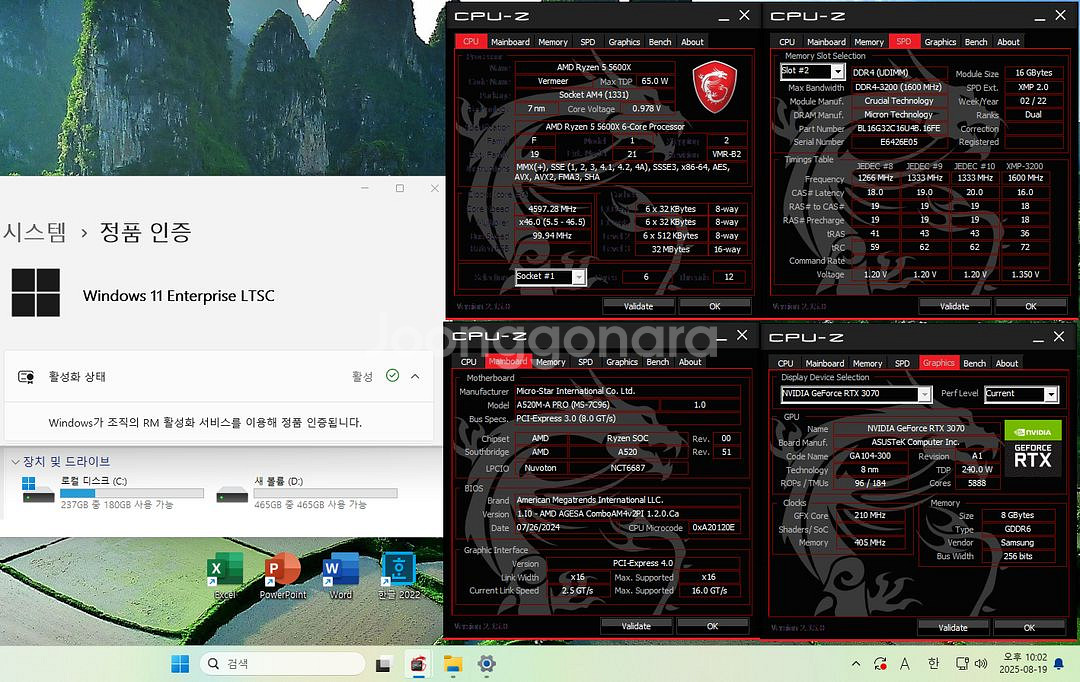
Task: Click OK in SPD window
Action: [1031, 306]
